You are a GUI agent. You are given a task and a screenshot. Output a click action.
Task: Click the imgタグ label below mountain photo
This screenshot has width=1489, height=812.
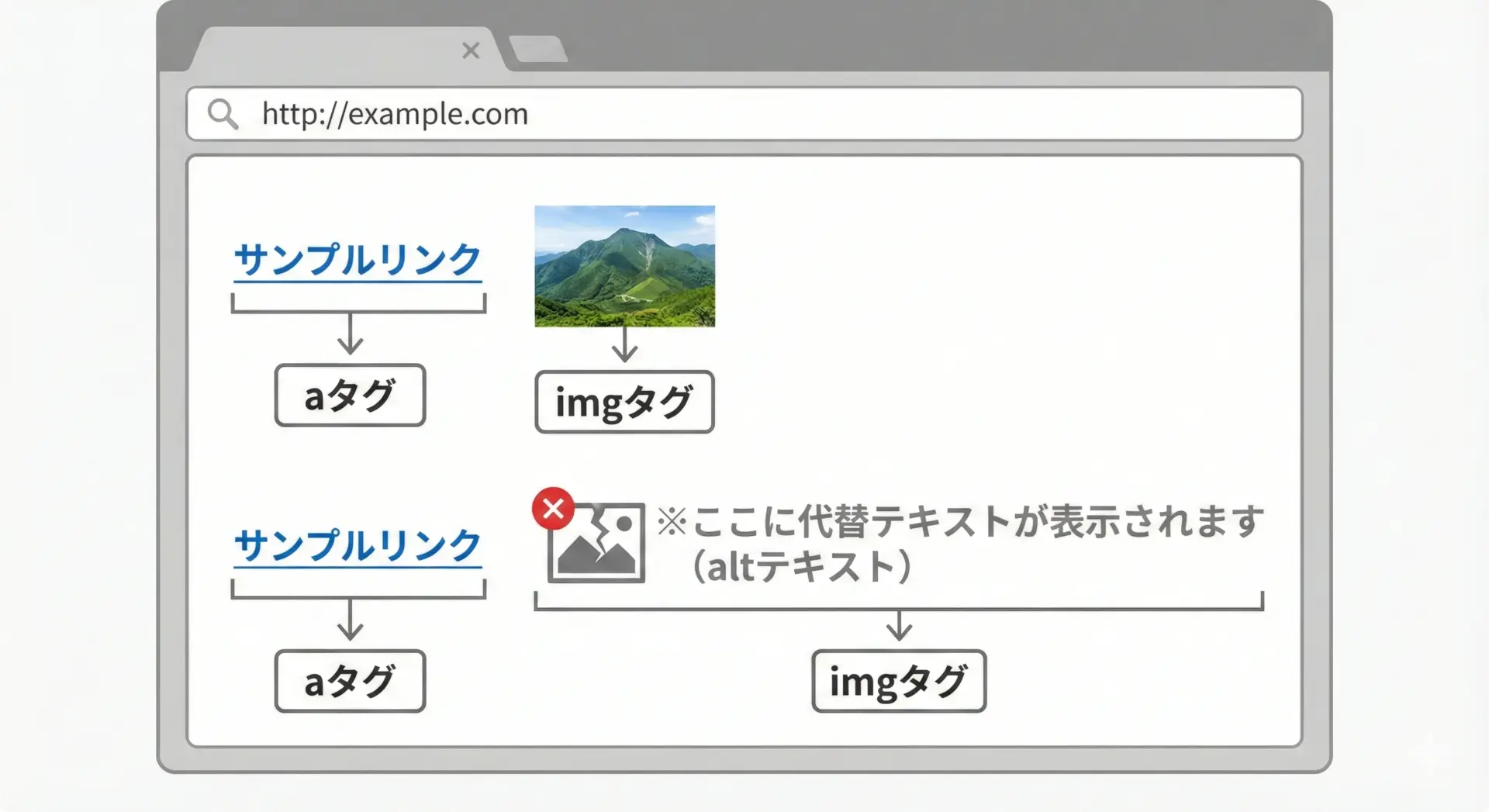click(x=624, y=402)
